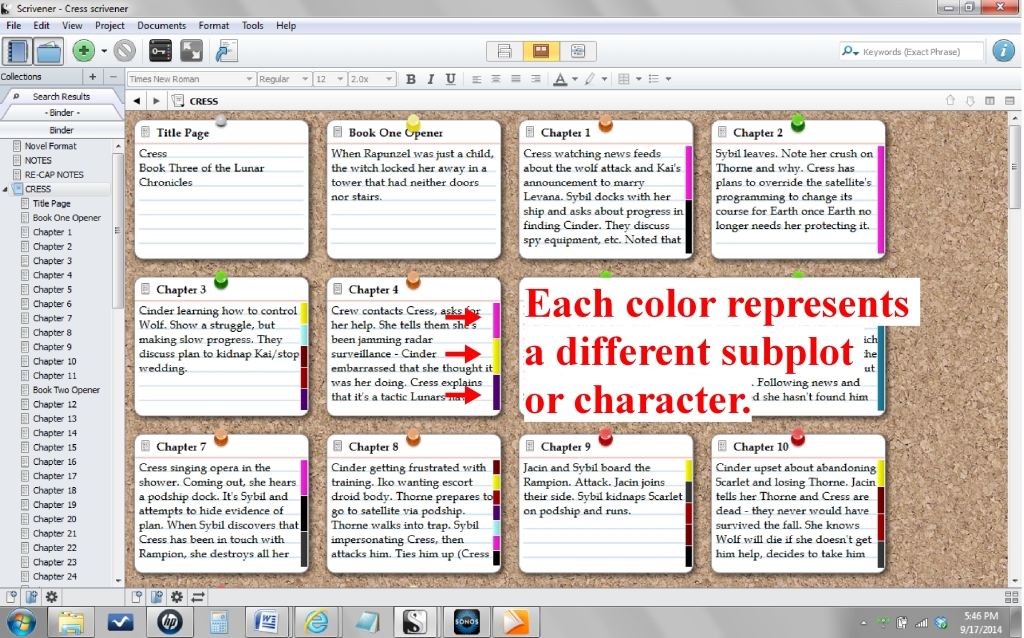This screenshot has width=1024, height=638.
Task: Select Chapter 12 in binder
Action: pyautogui.click(x=55, y=404)
